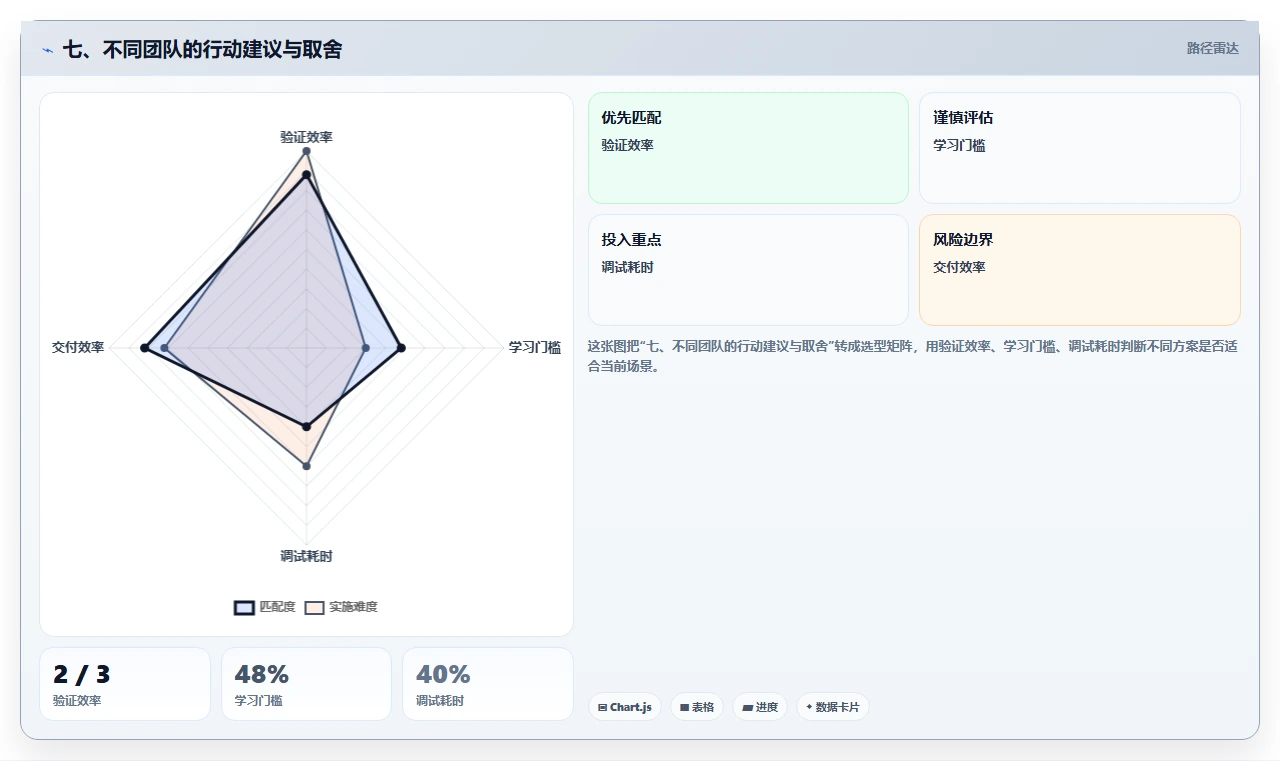Click the 实施难度 data point on 调试耗时 axis
Viewport: 1280px width, 761px height.
click(x=307, y=466)
